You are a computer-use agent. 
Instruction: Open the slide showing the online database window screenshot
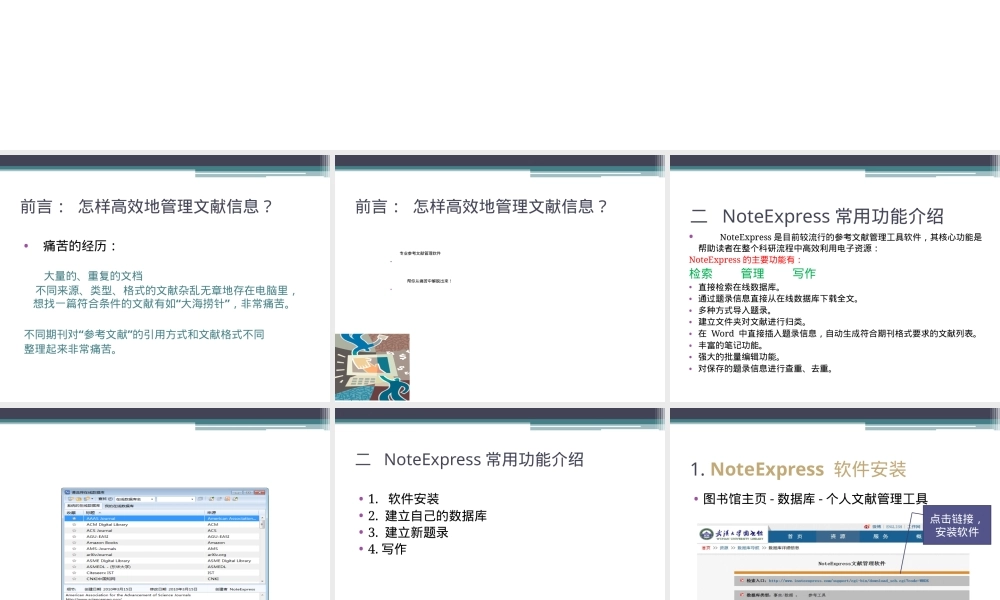[x=165, y=504]
